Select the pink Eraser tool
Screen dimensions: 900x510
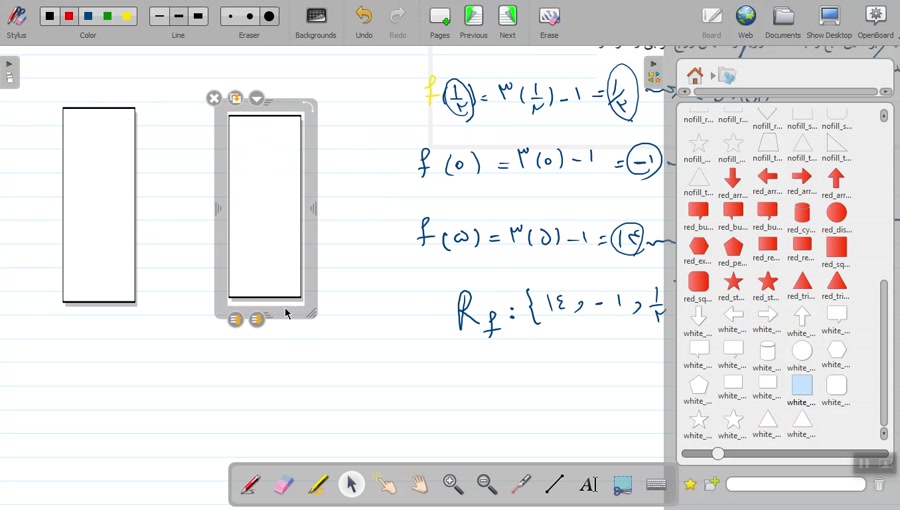click(284, 484)
